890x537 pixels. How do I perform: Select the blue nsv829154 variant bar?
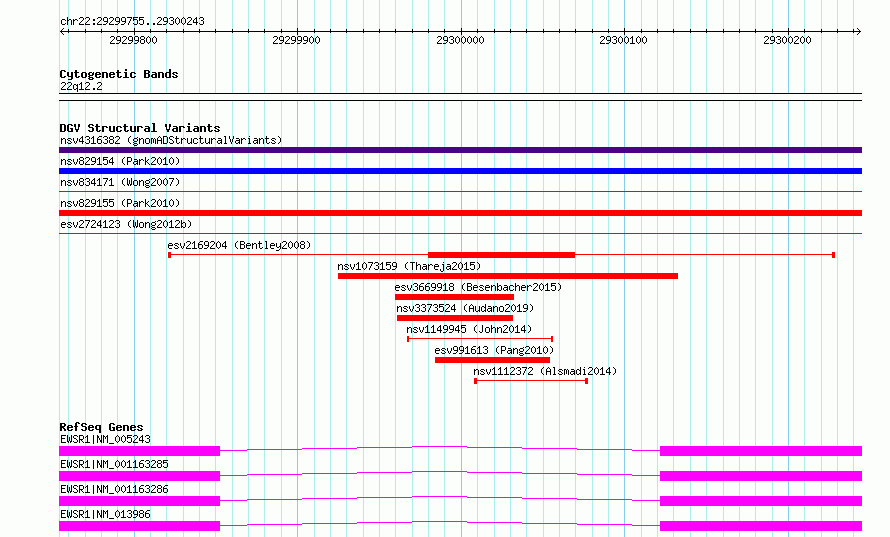tap(460, 171)
